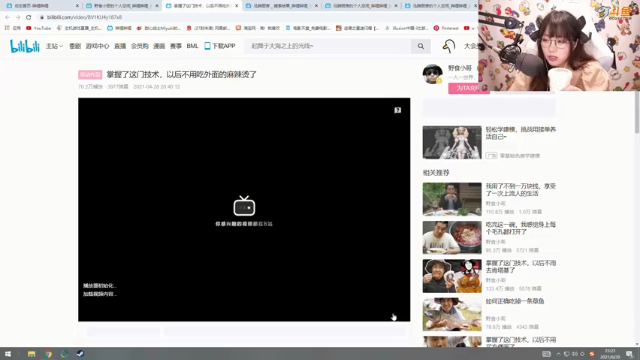
Task: Open video title 我用了不到一万块钱
Action: (x=521, y=190)
